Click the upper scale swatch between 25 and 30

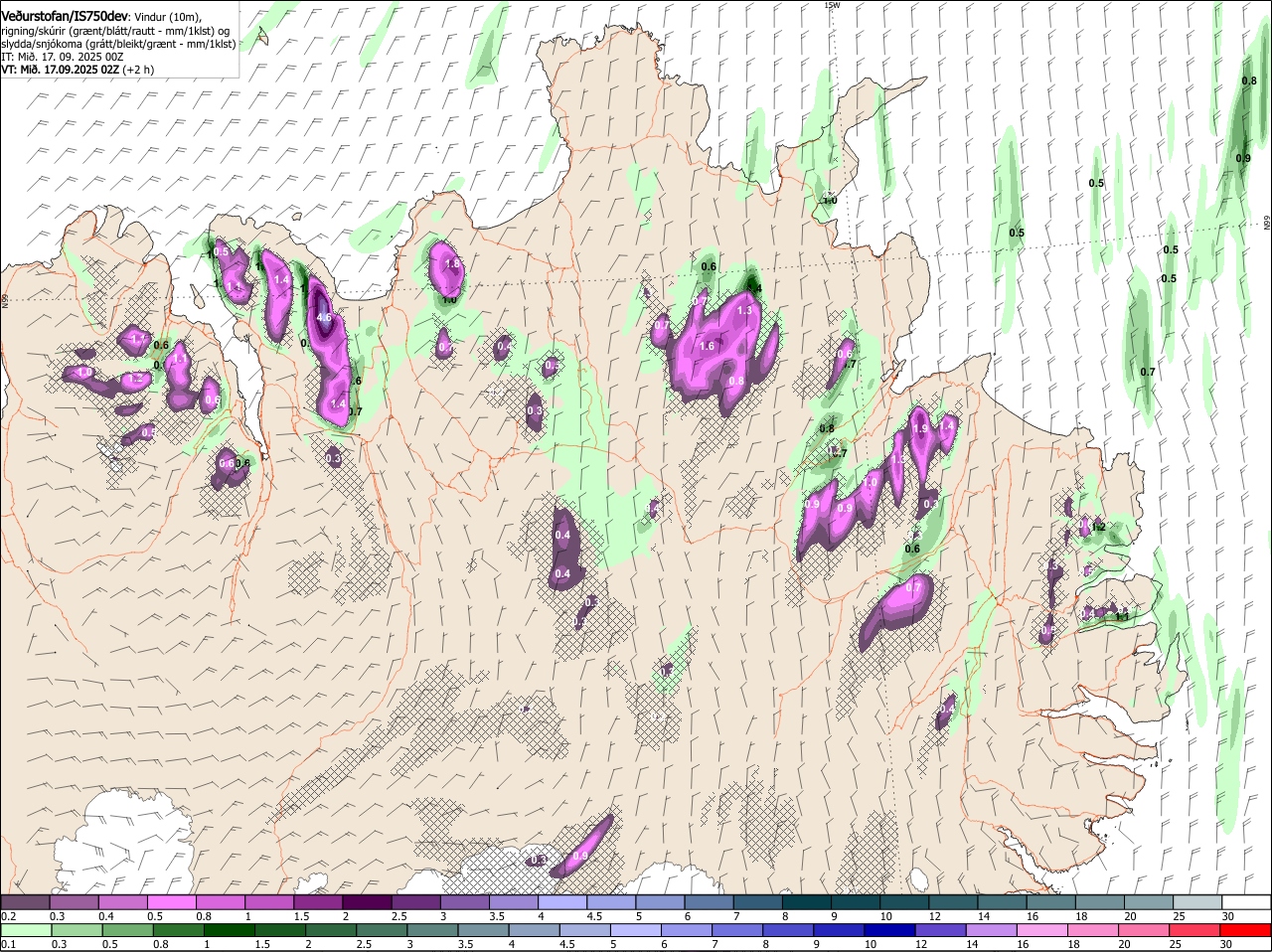(1198, 902)
